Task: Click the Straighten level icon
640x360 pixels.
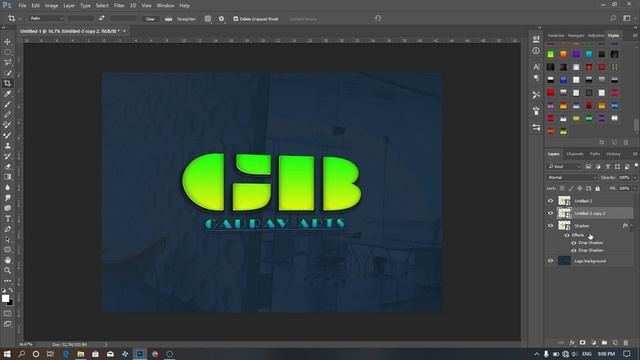Action: [168, 19]
